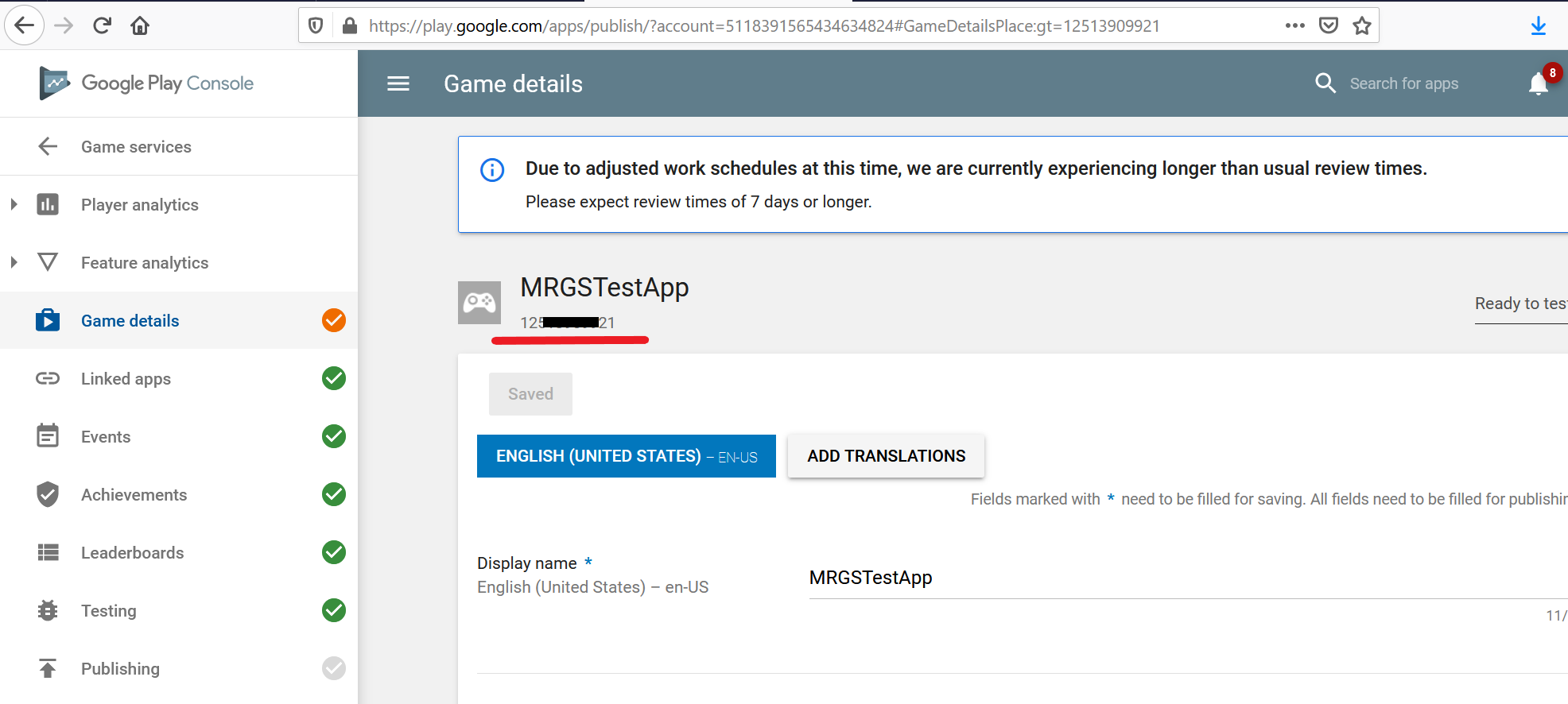Click the Achievements shield icon
1568x704 pixels.
point(48,494)
